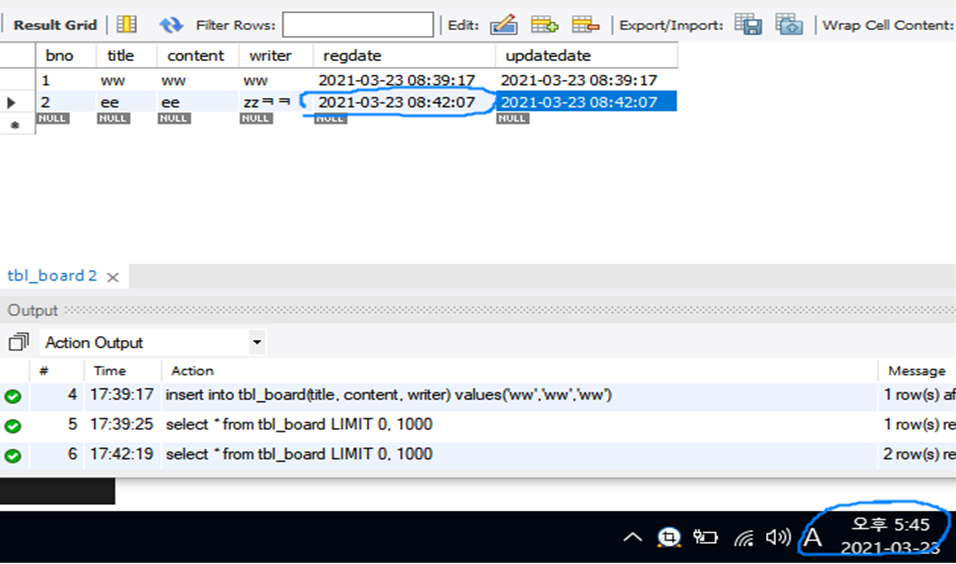Open the volume speaker tray icon
Viewport: 956px width, 564px height.
[778, 537]
